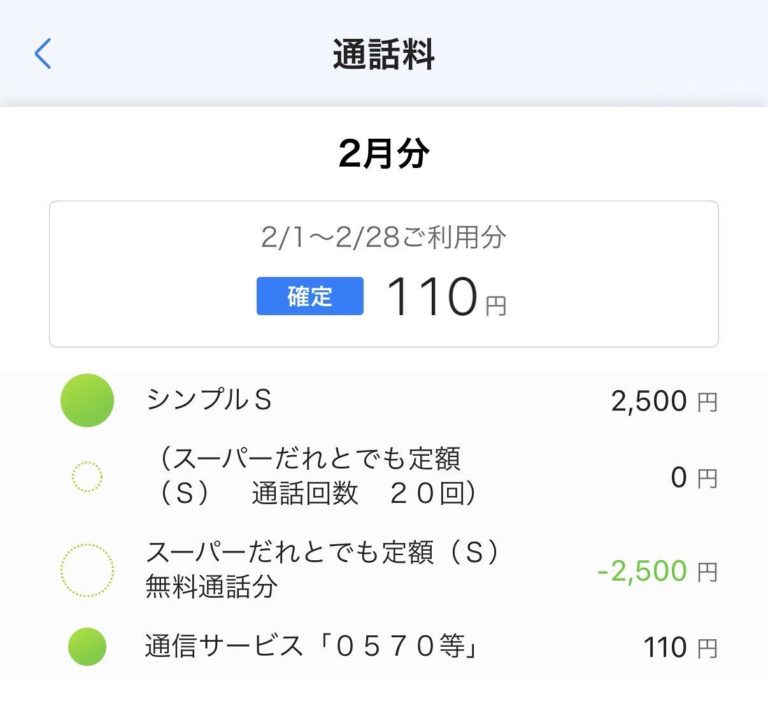Image resolution: width=768 pixels, height=713 pixels.
Task: Click large dotted circle beside 無料通話分
Action: (87, 571)
